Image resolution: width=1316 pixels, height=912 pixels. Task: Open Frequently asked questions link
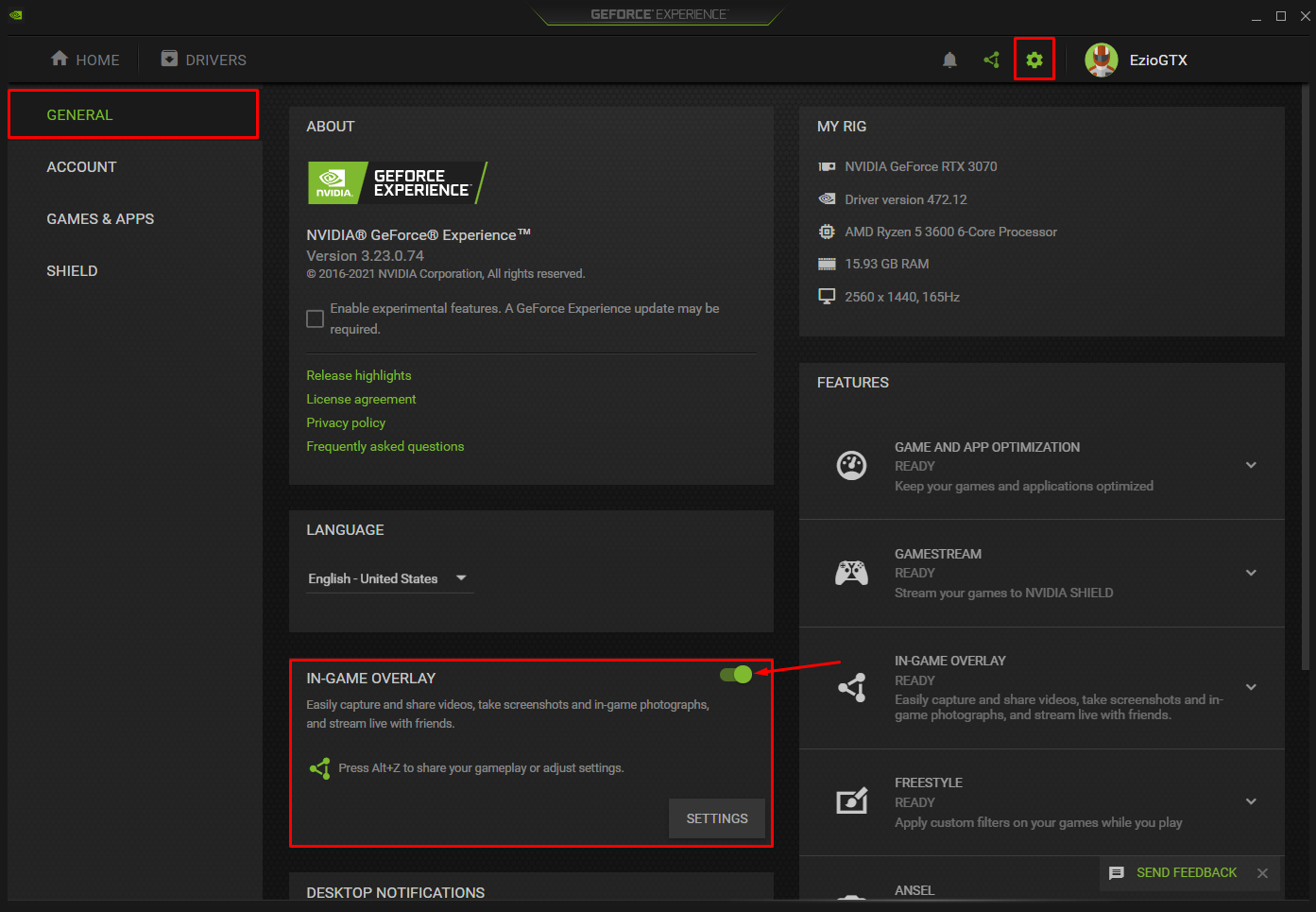pyautogui.click(x=385, y=446)
